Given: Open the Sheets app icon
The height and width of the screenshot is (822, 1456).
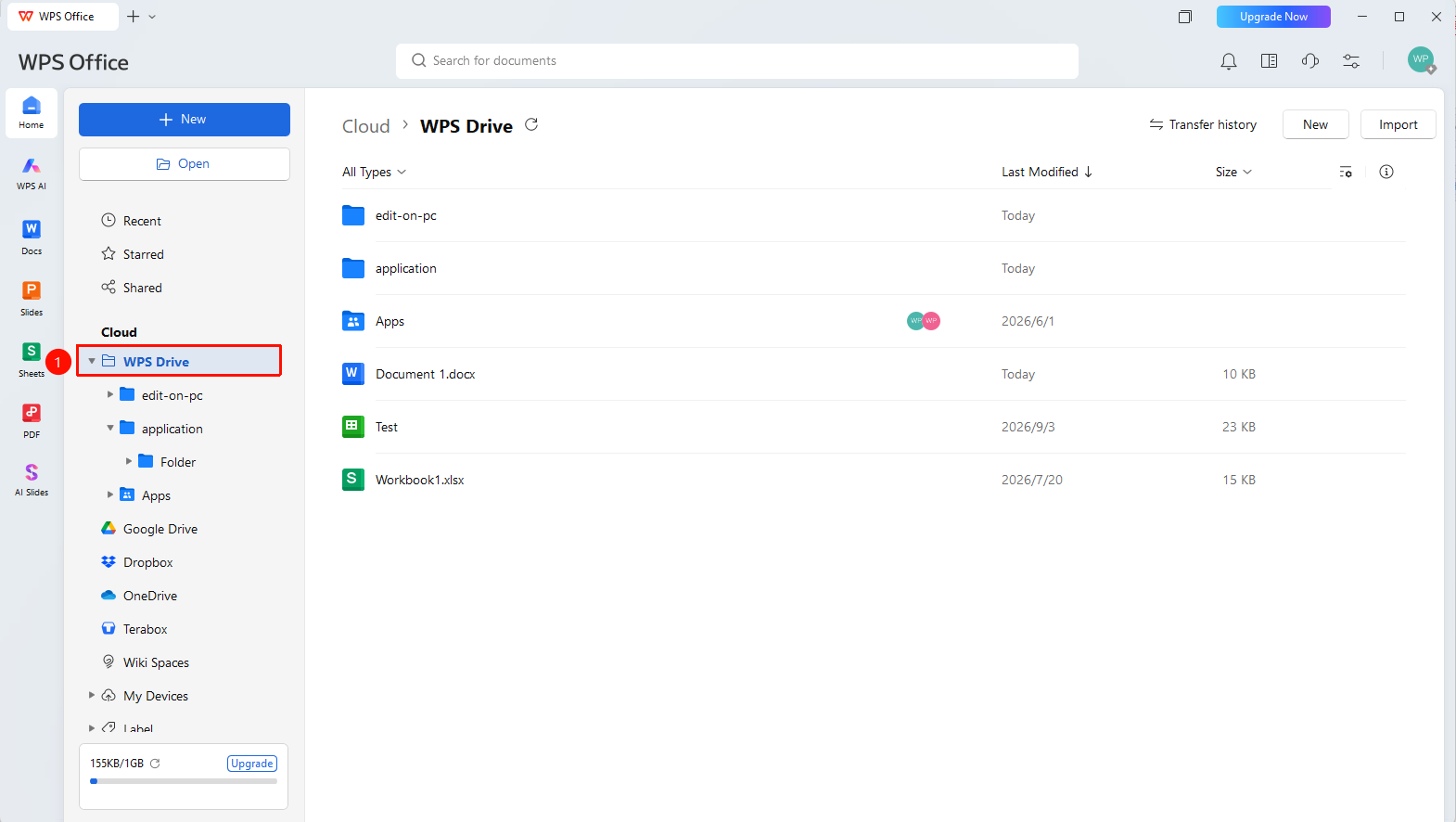Looking at the screenshot, I should pyautogui.click(x=32, y=359).
